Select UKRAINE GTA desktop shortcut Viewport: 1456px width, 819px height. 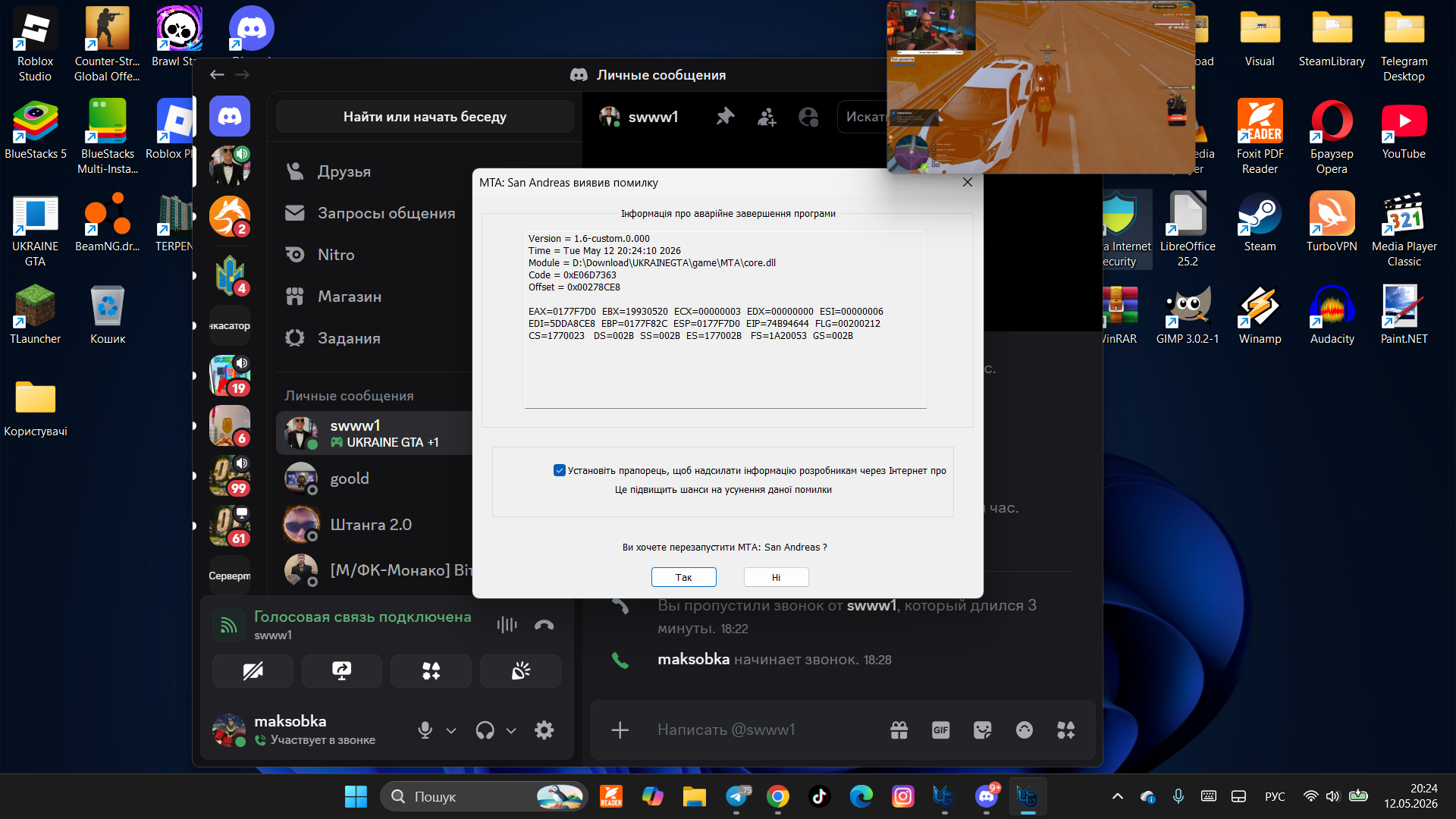(35, 231)
